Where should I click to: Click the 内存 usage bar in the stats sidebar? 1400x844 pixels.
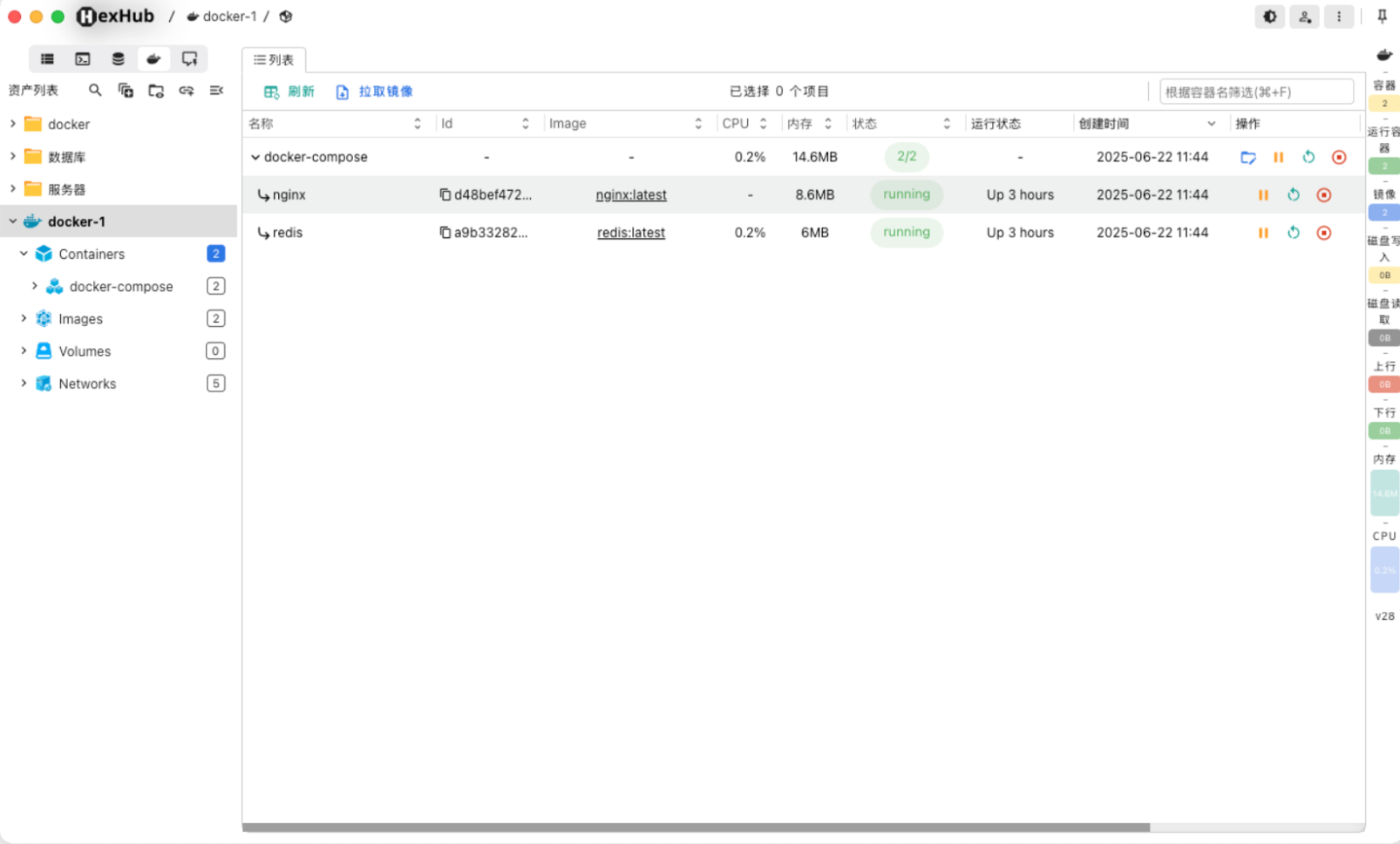tap(1384, 493)
